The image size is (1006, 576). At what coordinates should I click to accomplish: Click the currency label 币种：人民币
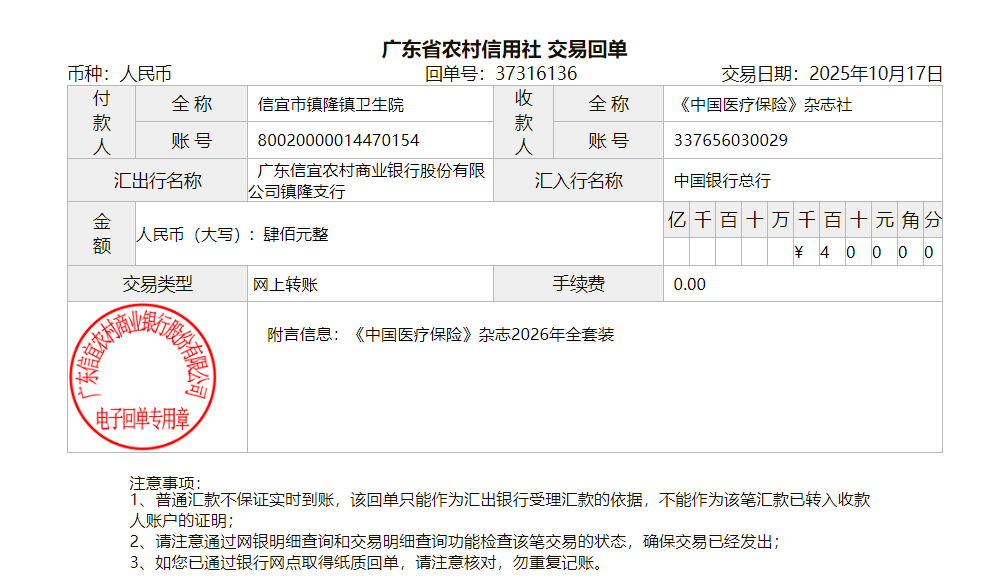tap(120, 73)
